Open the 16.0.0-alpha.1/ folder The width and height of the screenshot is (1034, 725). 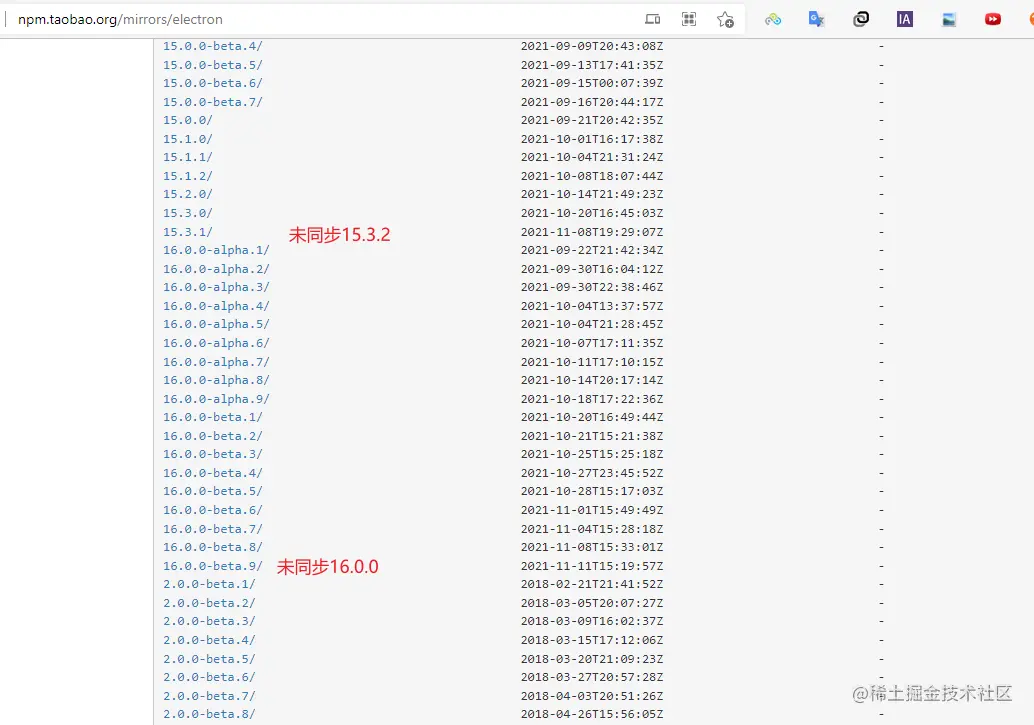pyautogui.click(x=216, y=250)
